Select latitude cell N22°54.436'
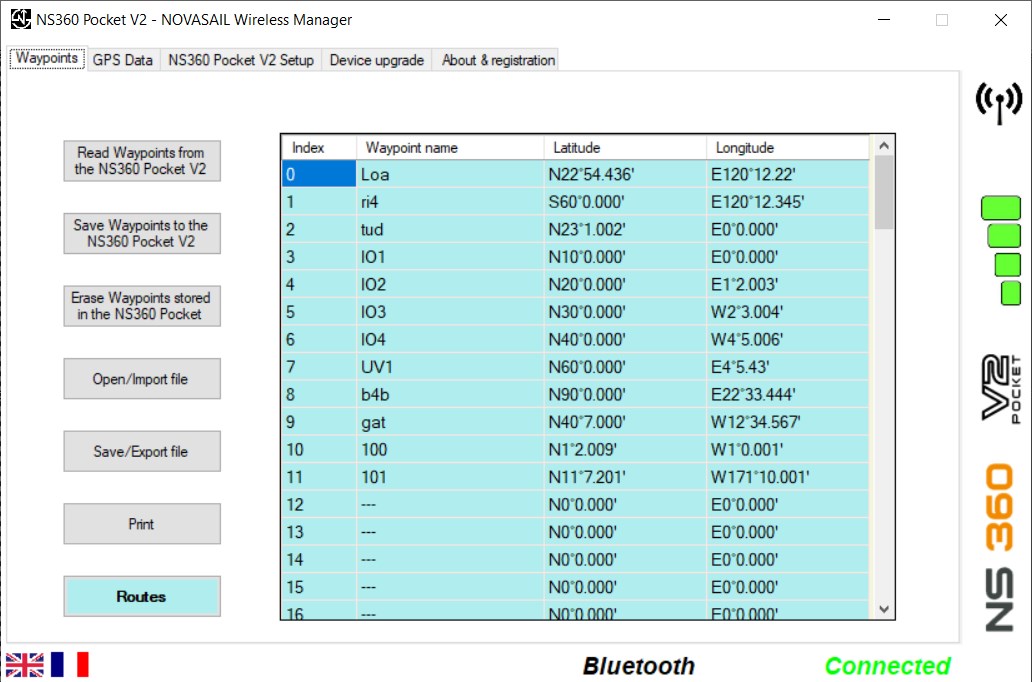The height and width of the screenshot is (682, 1032). (x=625, y=174)
